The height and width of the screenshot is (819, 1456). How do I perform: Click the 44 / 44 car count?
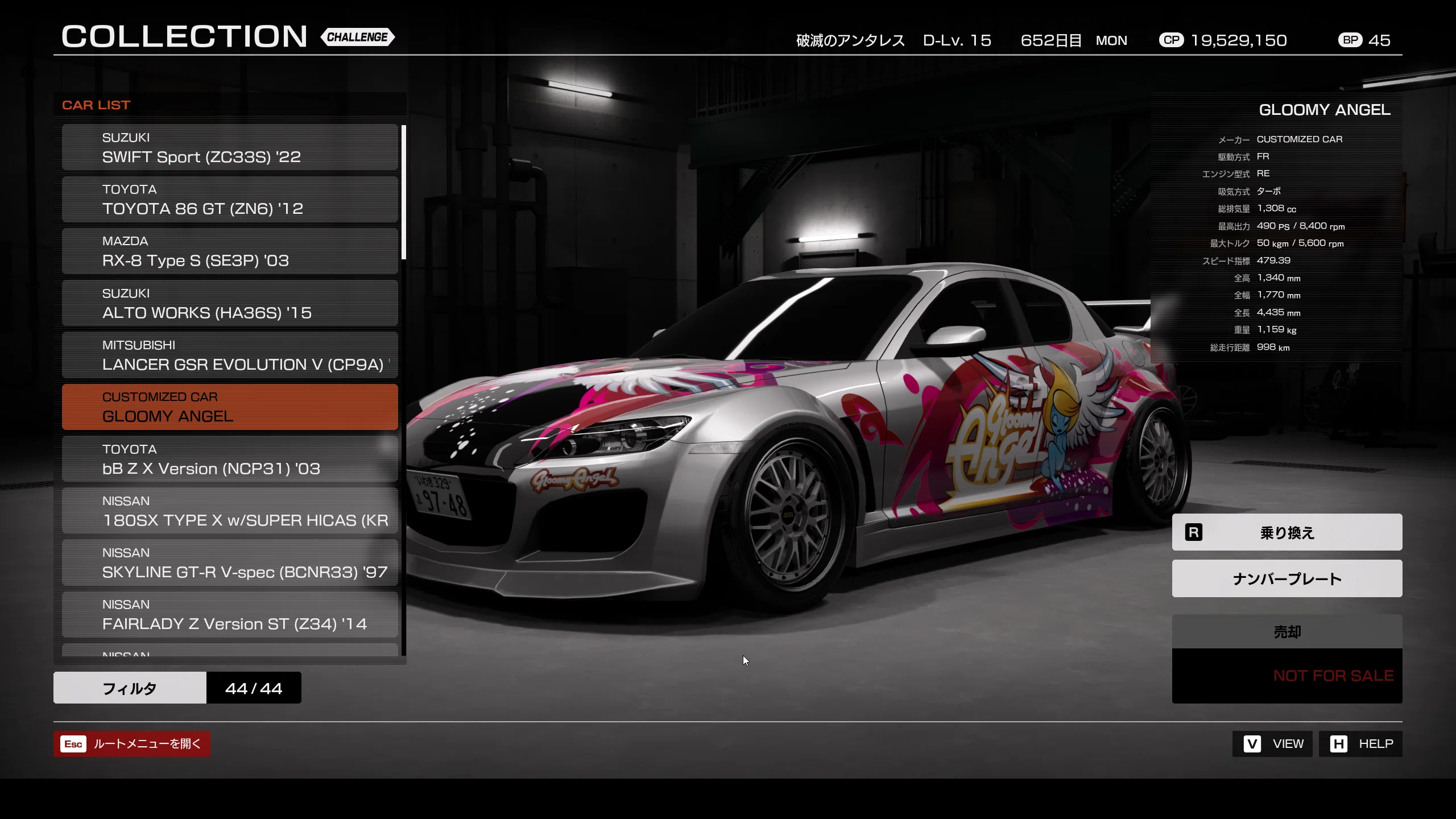[x=254, y=688]
